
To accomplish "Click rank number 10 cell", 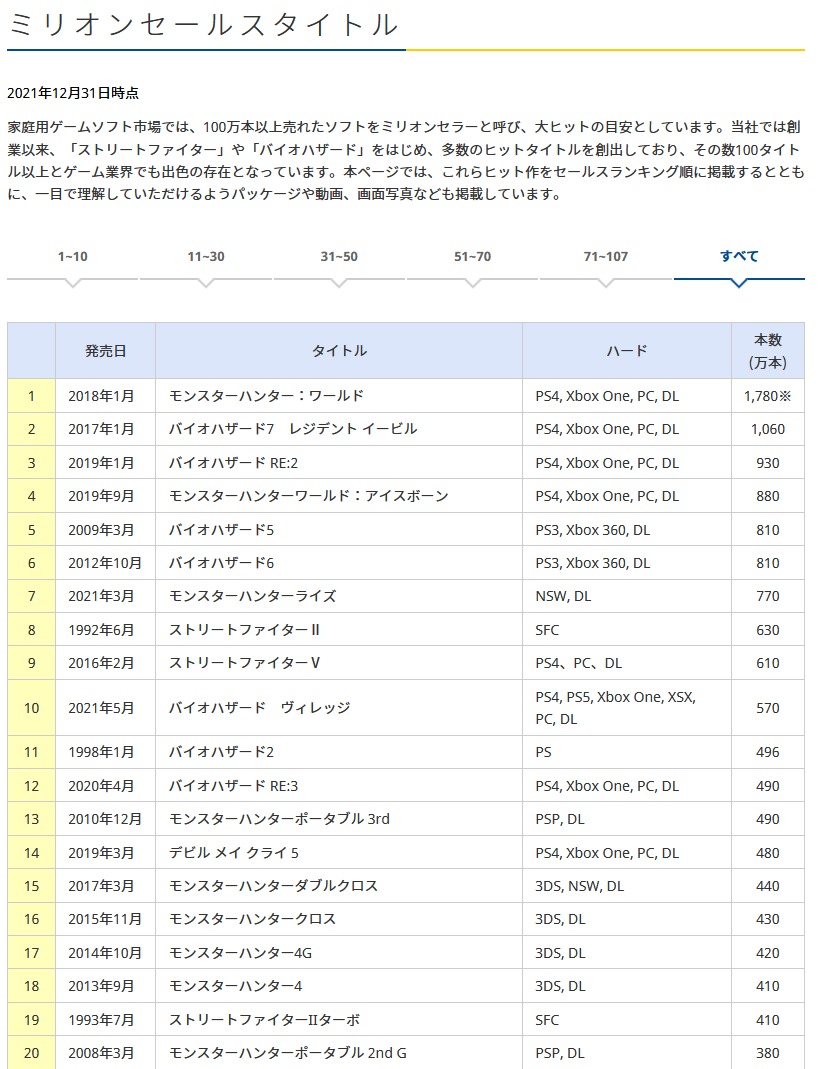I will point(31,708).
